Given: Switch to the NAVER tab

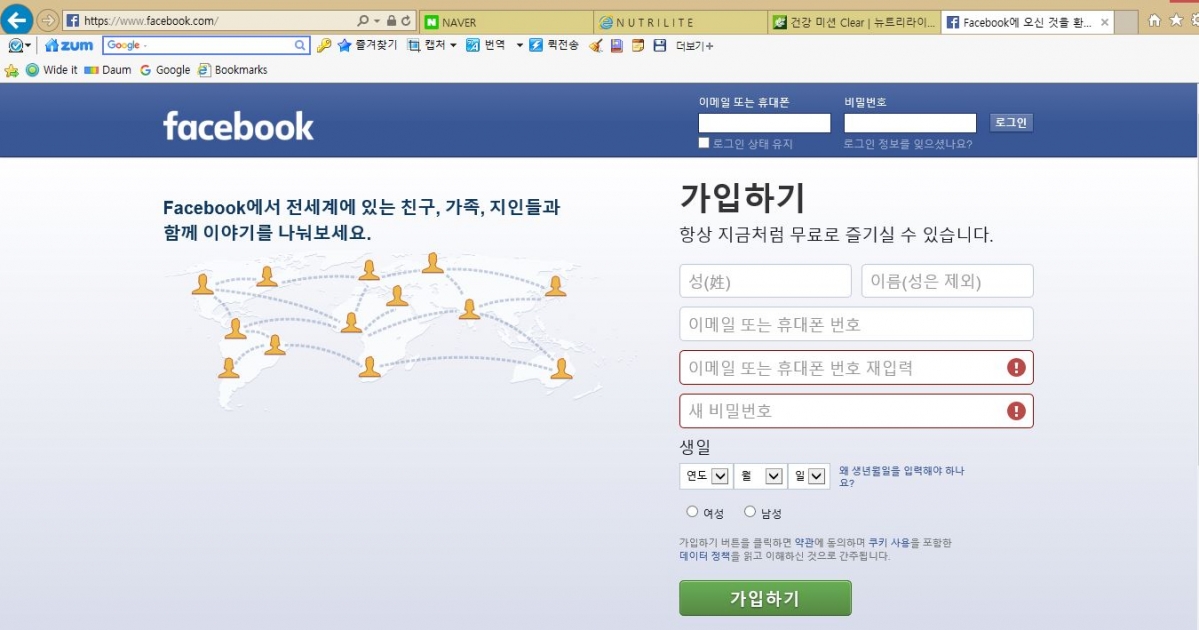Looking at the screenshot, I should coord(506,22).
